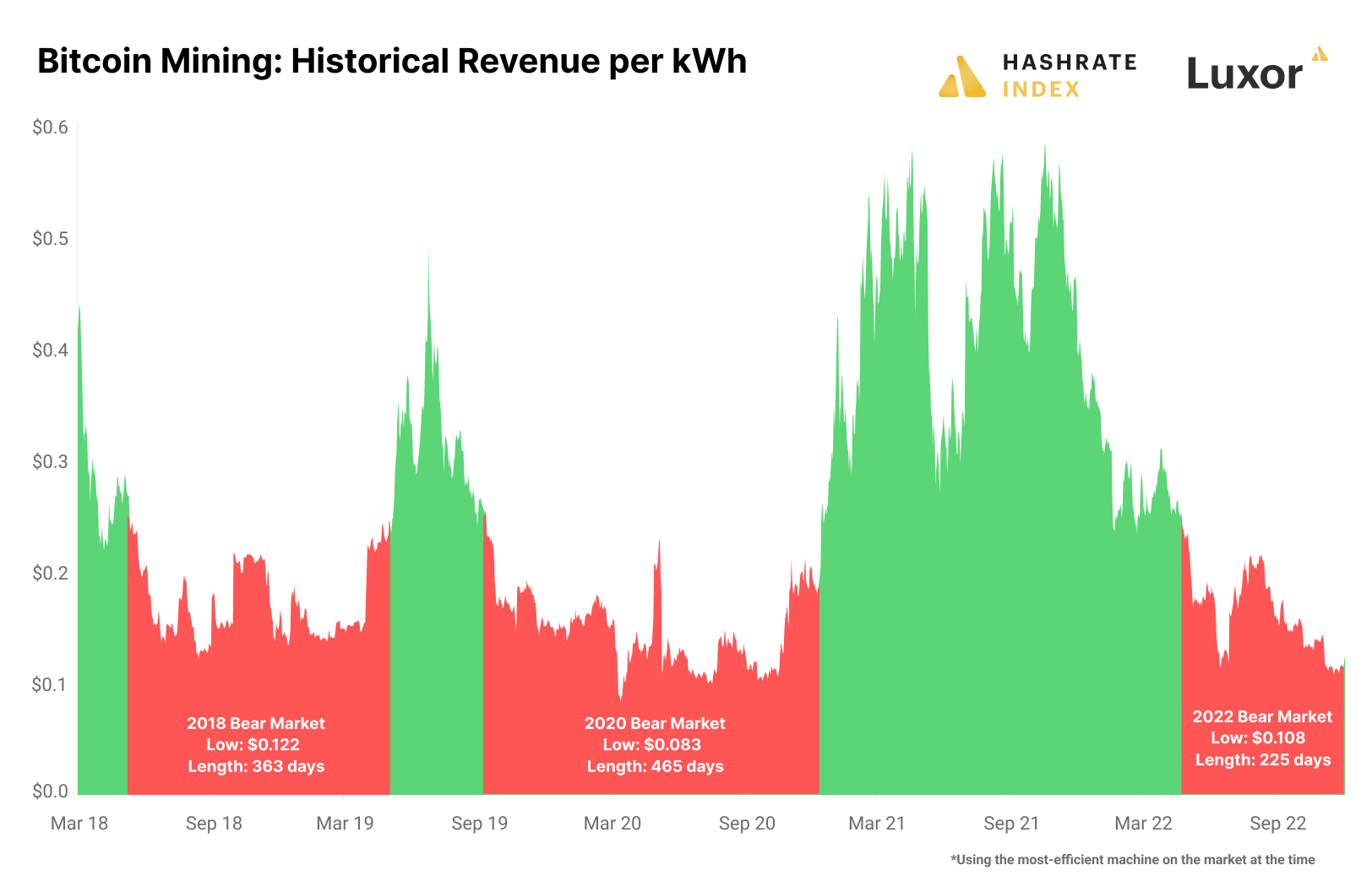Click the $0.6 y-axis label
Image resolution: width=1372 pixels, height=887 pixels.
pos(50,128)
